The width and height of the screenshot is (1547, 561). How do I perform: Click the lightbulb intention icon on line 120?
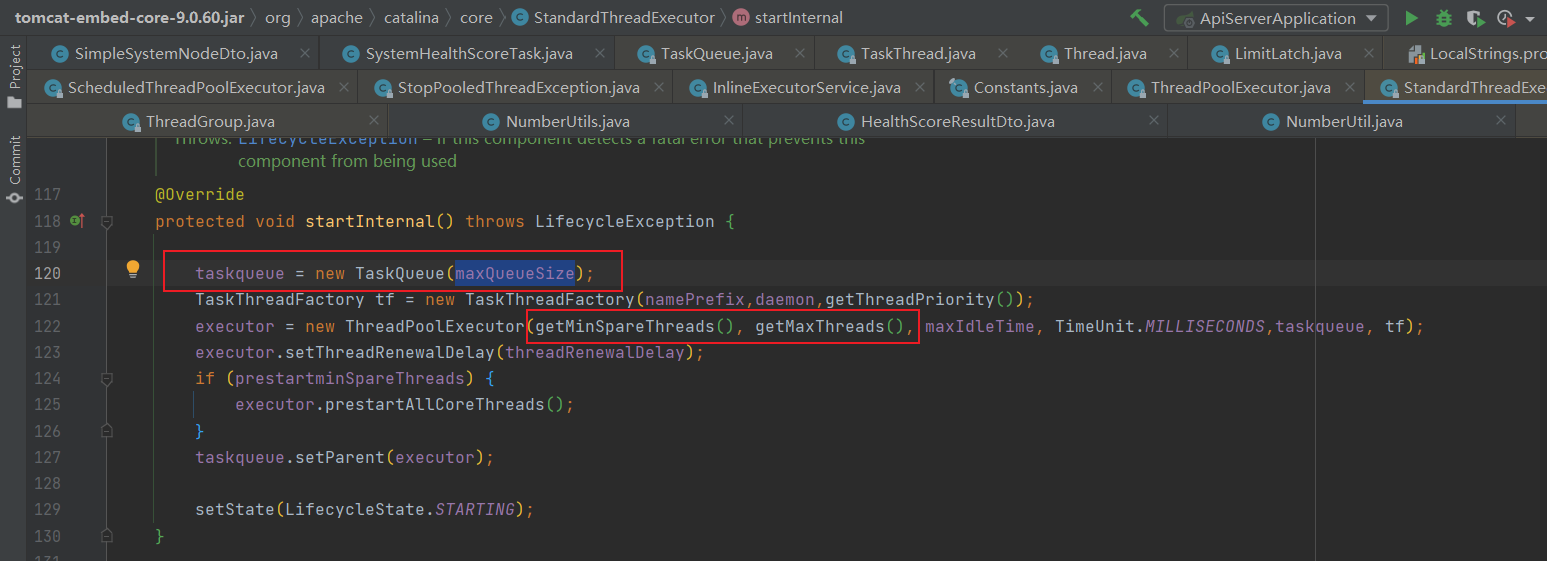tap(133, 268)
